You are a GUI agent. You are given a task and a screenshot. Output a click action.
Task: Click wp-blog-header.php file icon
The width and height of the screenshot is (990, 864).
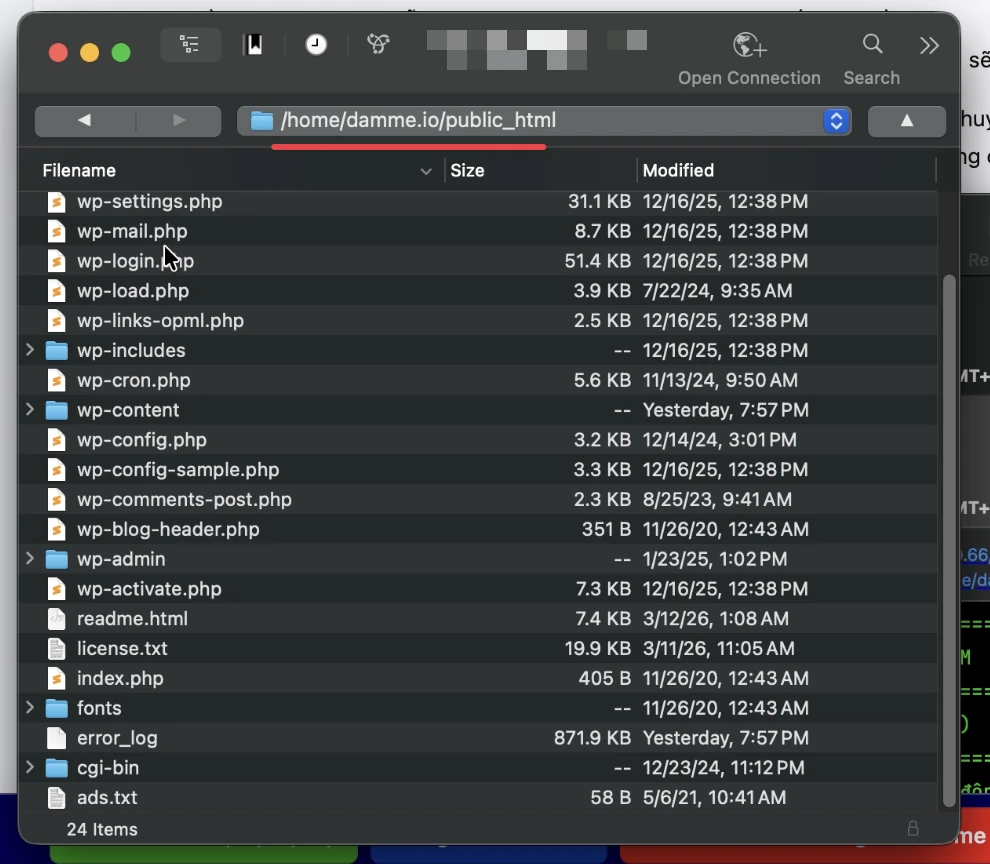[56, 529]
